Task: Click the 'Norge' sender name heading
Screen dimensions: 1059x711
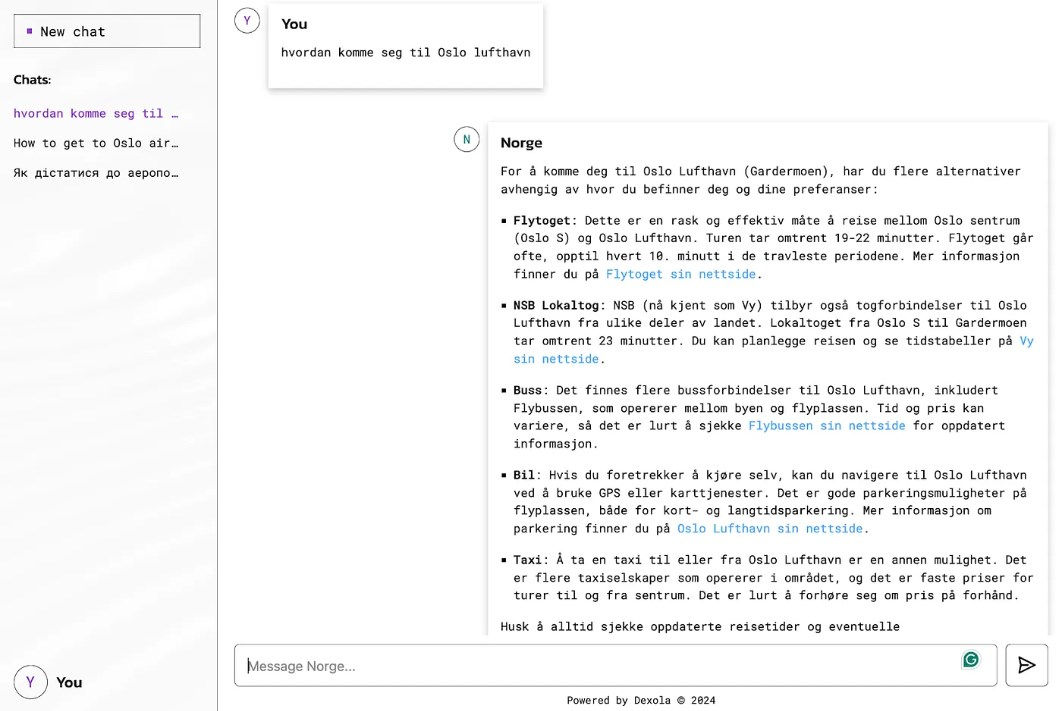Action: [x=521, y=143]
